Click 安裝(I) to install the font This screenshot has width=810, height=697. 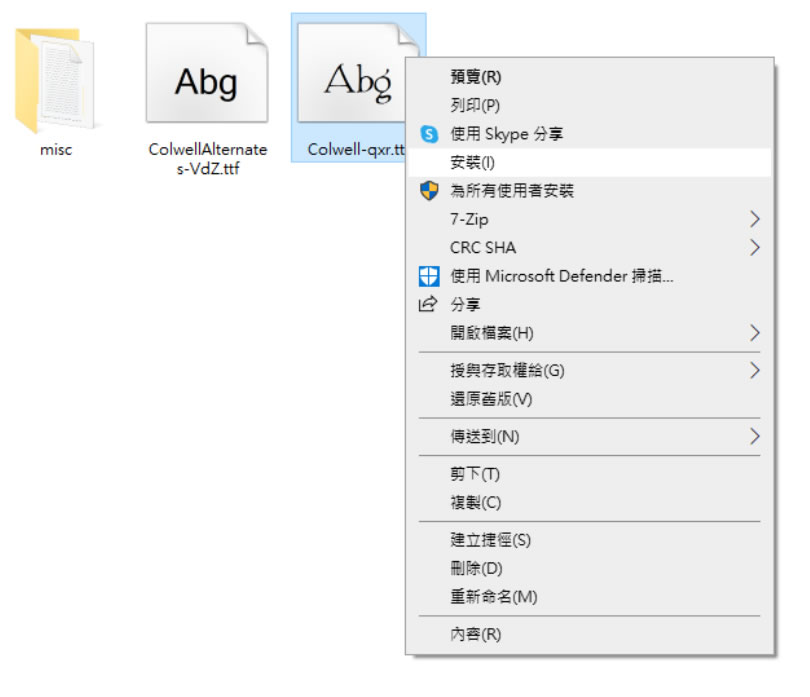tap(589, 162)
